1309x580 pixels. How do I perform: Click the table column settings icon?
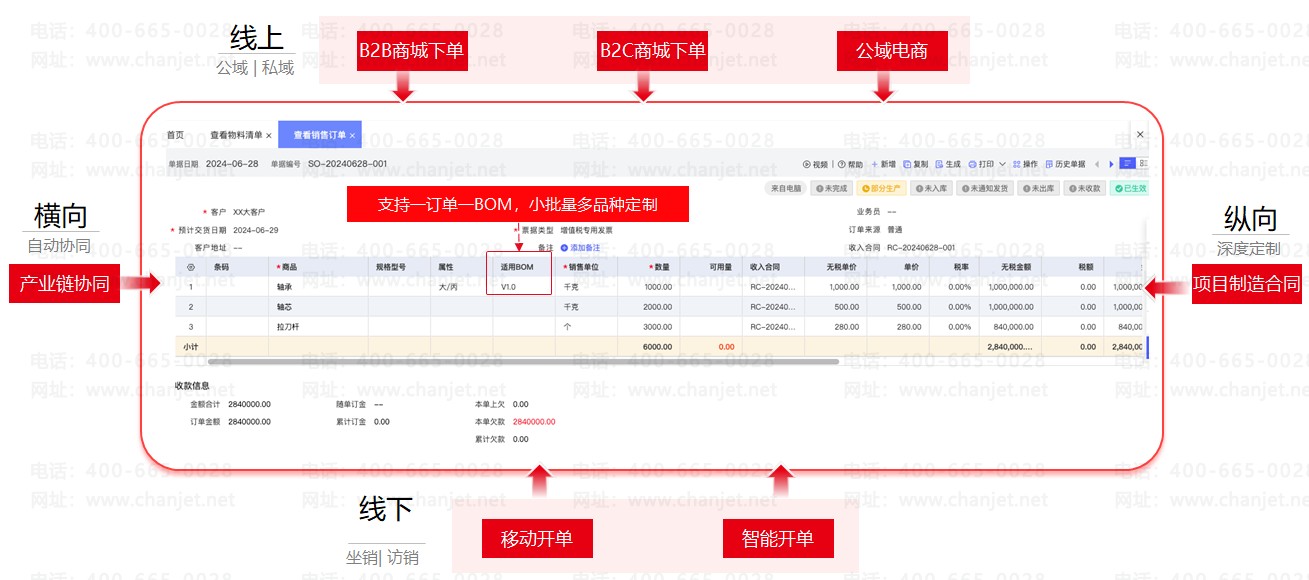pyautogui.click(x=191, y=267)
